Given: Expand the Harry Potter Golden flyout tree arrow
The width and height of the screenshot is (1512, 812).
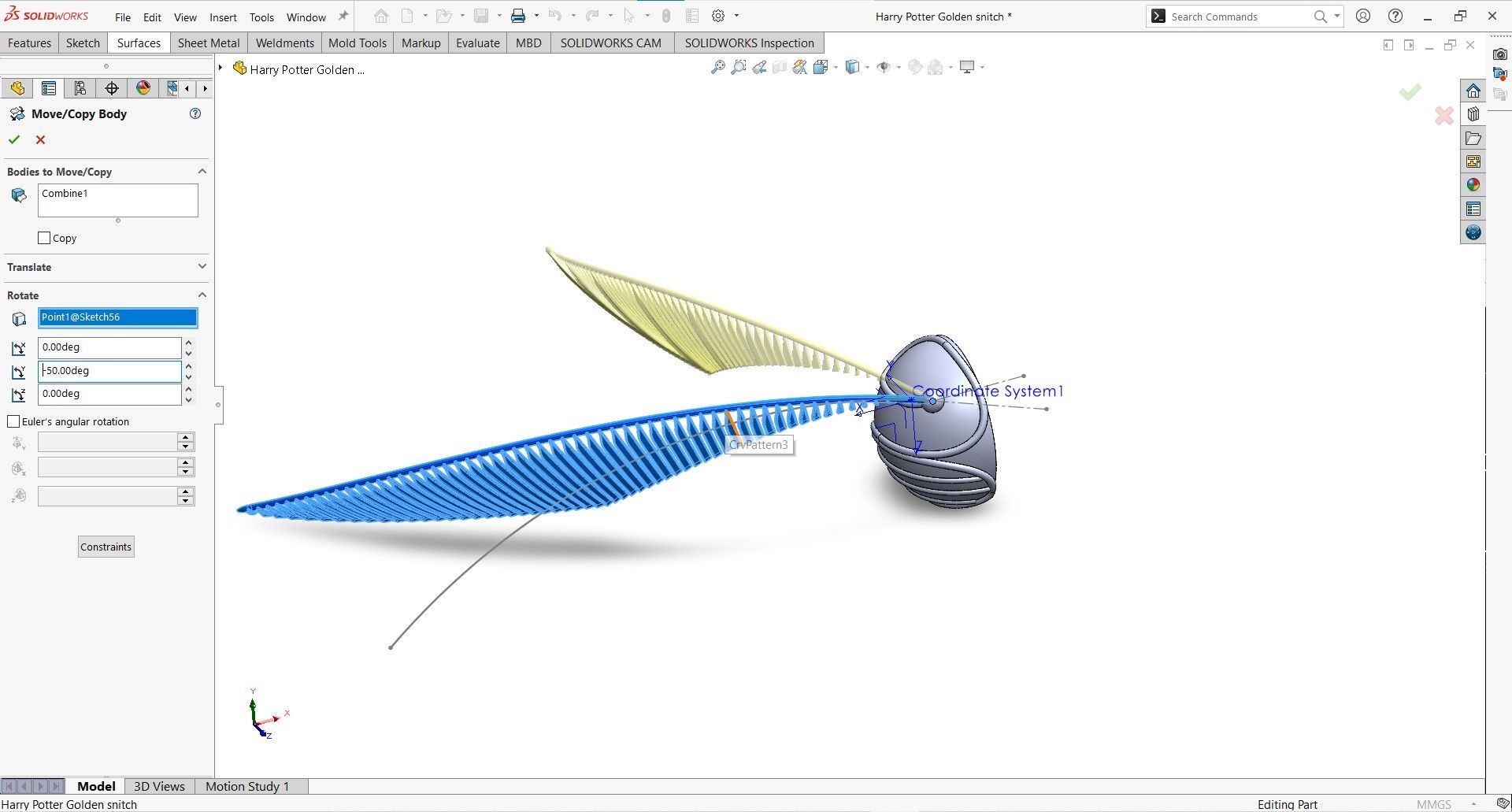Looking at the screenshot, I should (220, 69).
